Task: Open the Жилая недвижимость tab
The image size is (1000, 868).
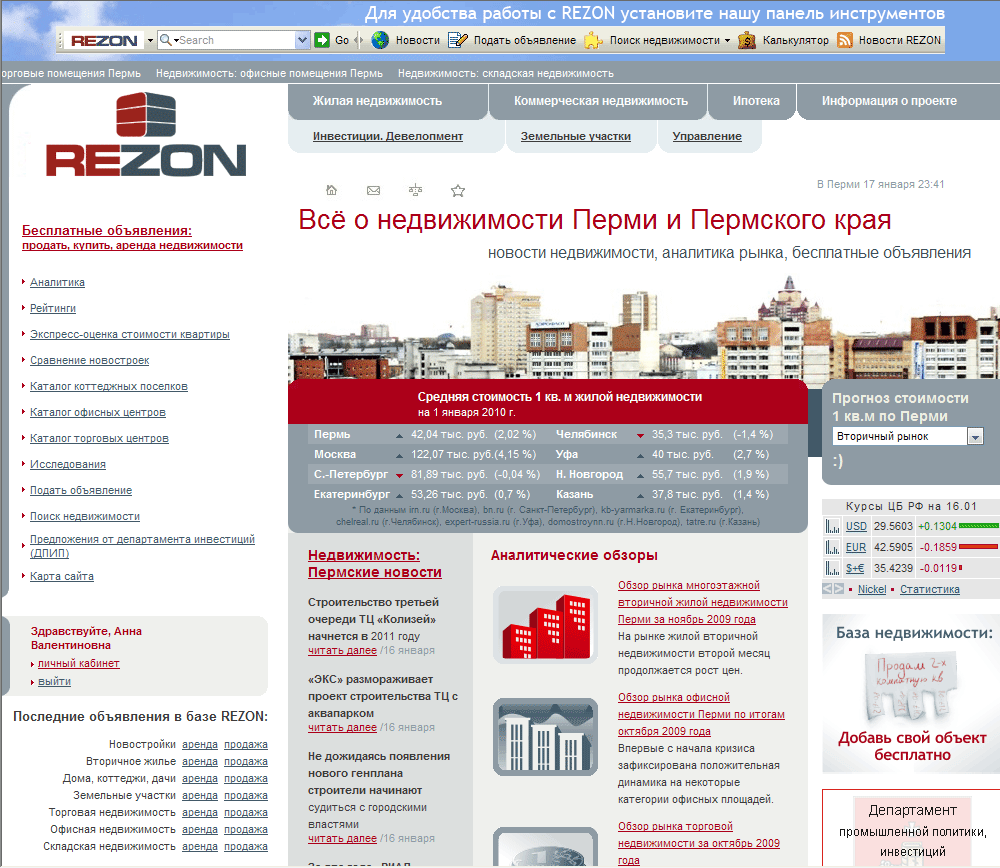Action: (x=377, y=101)
